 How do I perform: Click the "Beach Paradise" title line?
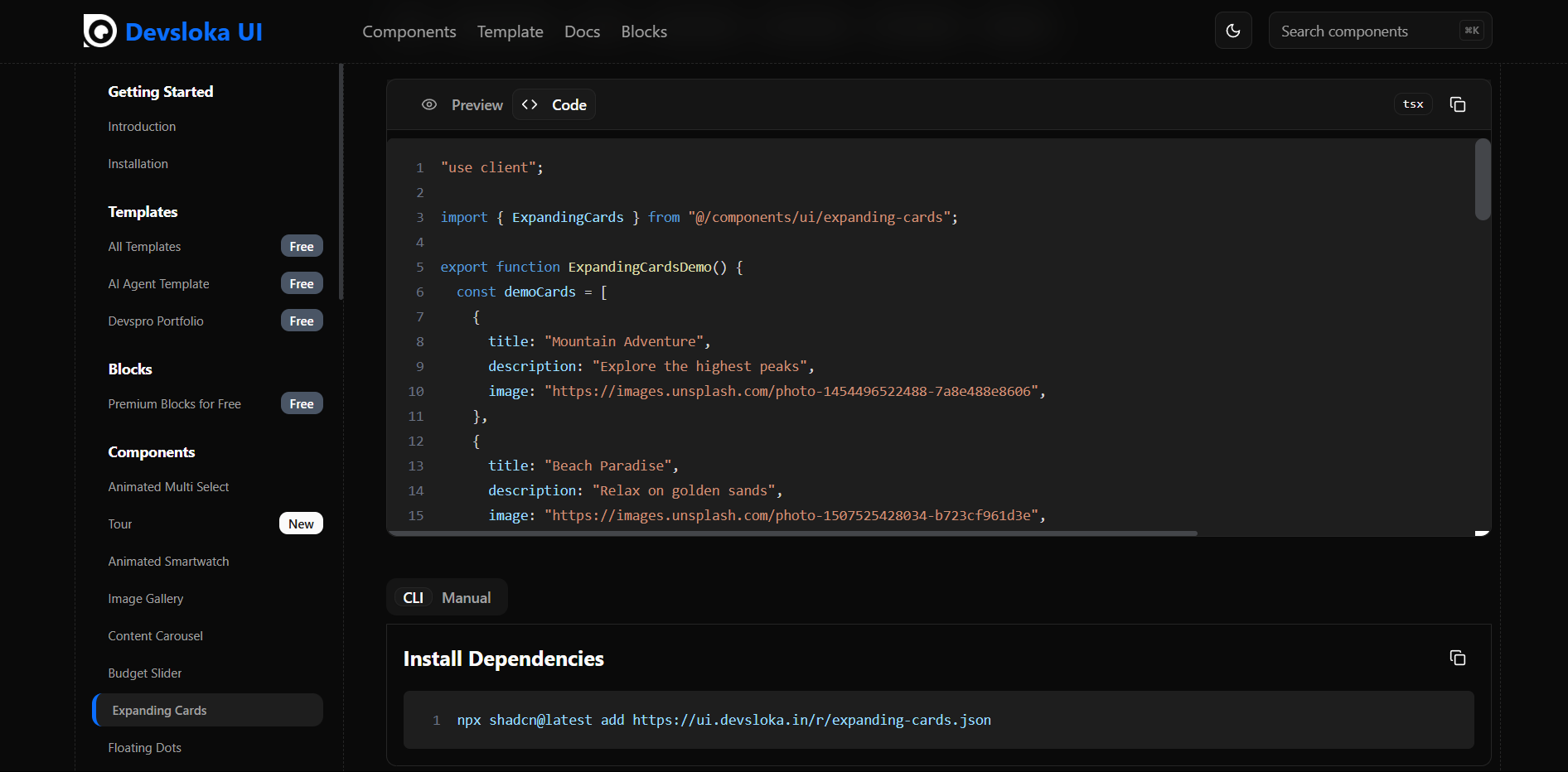click(x=583, y=466)
